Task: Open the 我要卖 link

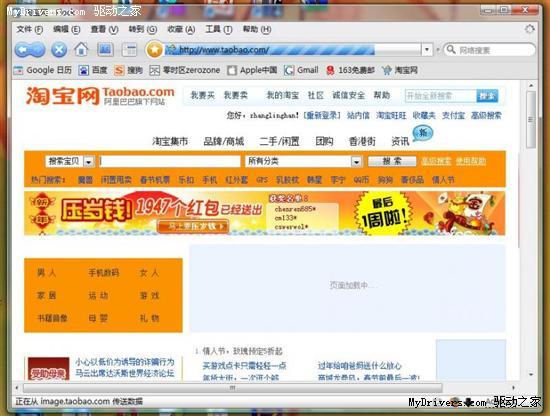Action: pos(236,95)
